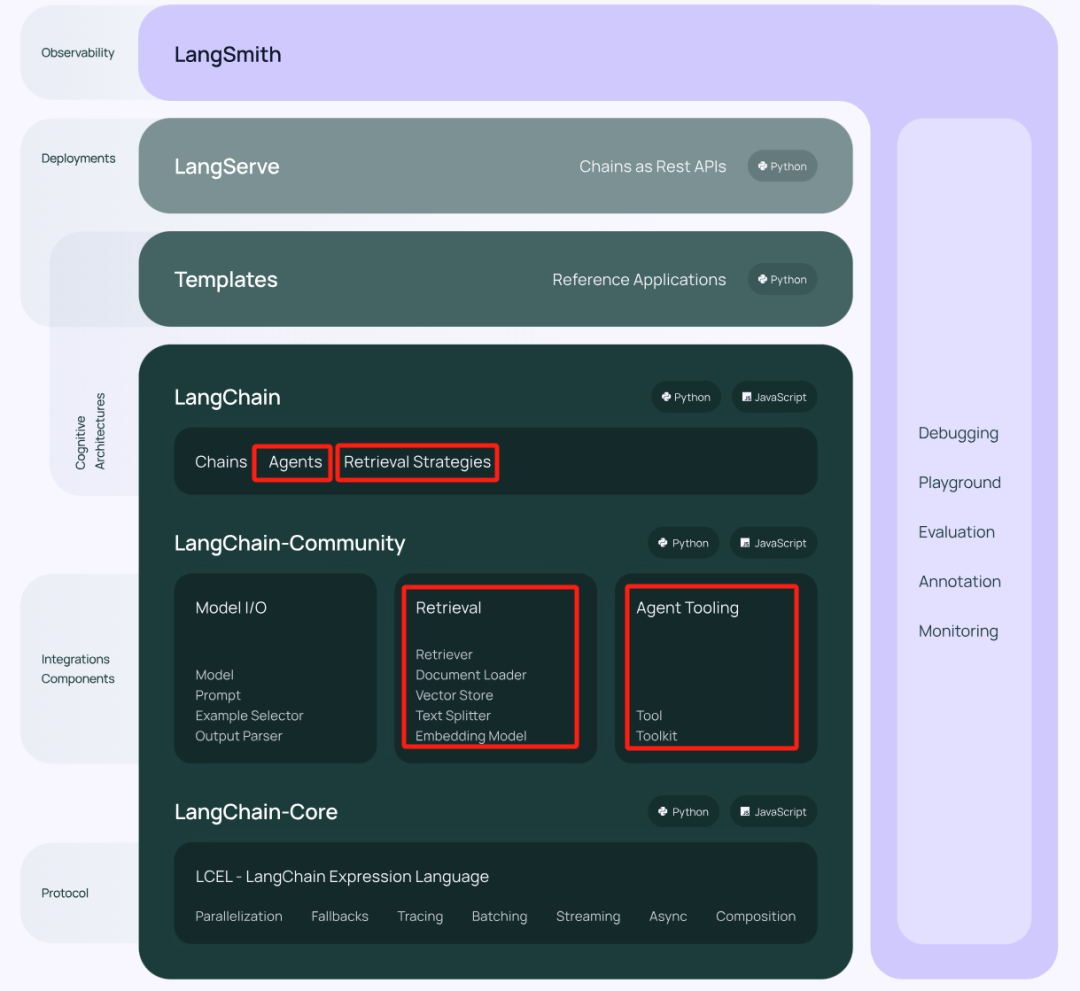Click the "Tool" entry above Toolkit

[x=649, y=716]
